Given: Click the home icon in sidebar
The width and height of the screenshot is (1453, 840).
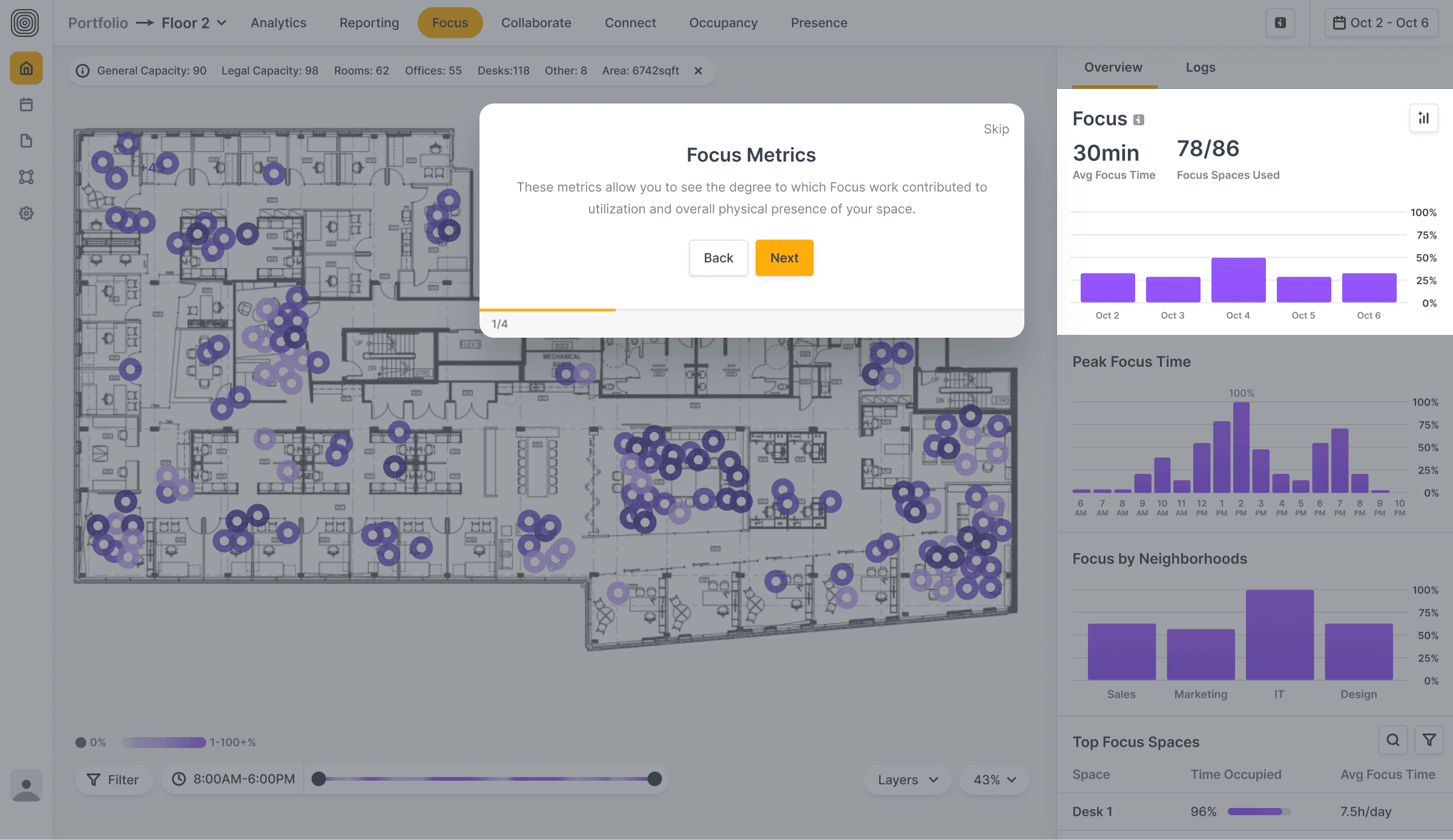Looking at the screenshot, I should pyautogui.click(x=26, y=68).
